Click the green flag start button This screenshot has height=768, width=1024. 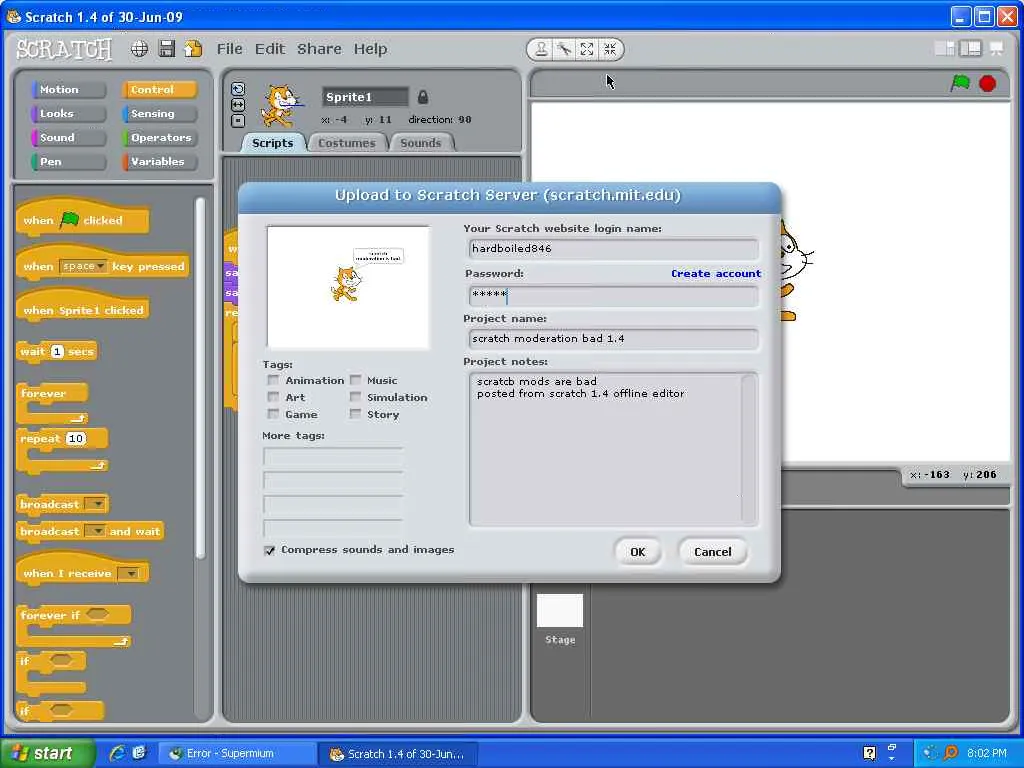coord(960,83)
